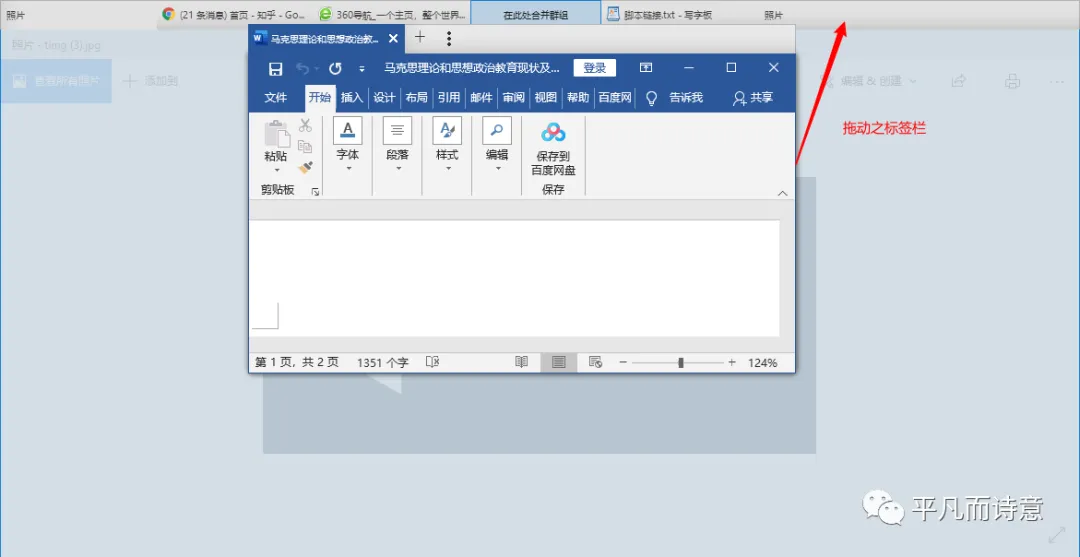Screen dimensions: 1080x557
Task: Switch to the 设计 ribbon tab
Action: tap(384, 98)
